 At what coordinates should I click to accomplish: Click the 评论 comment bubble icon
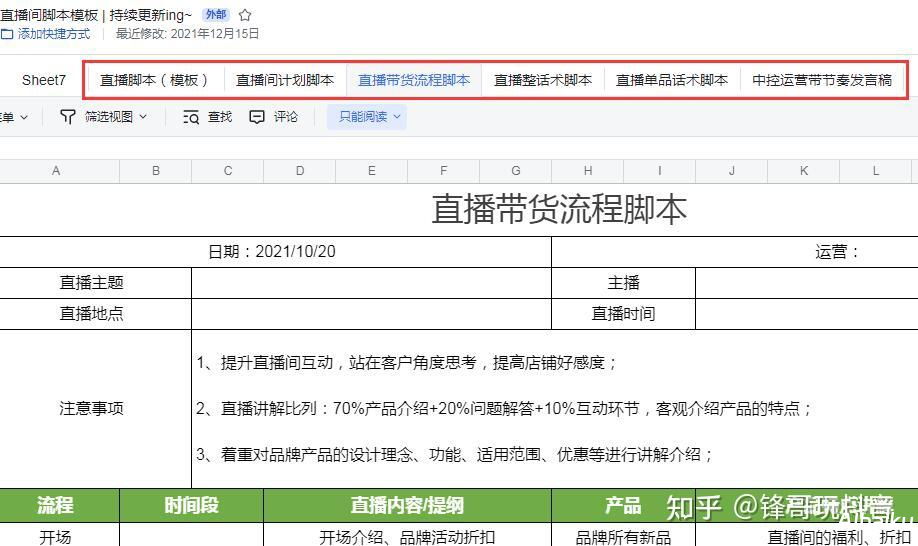(257, 117)
